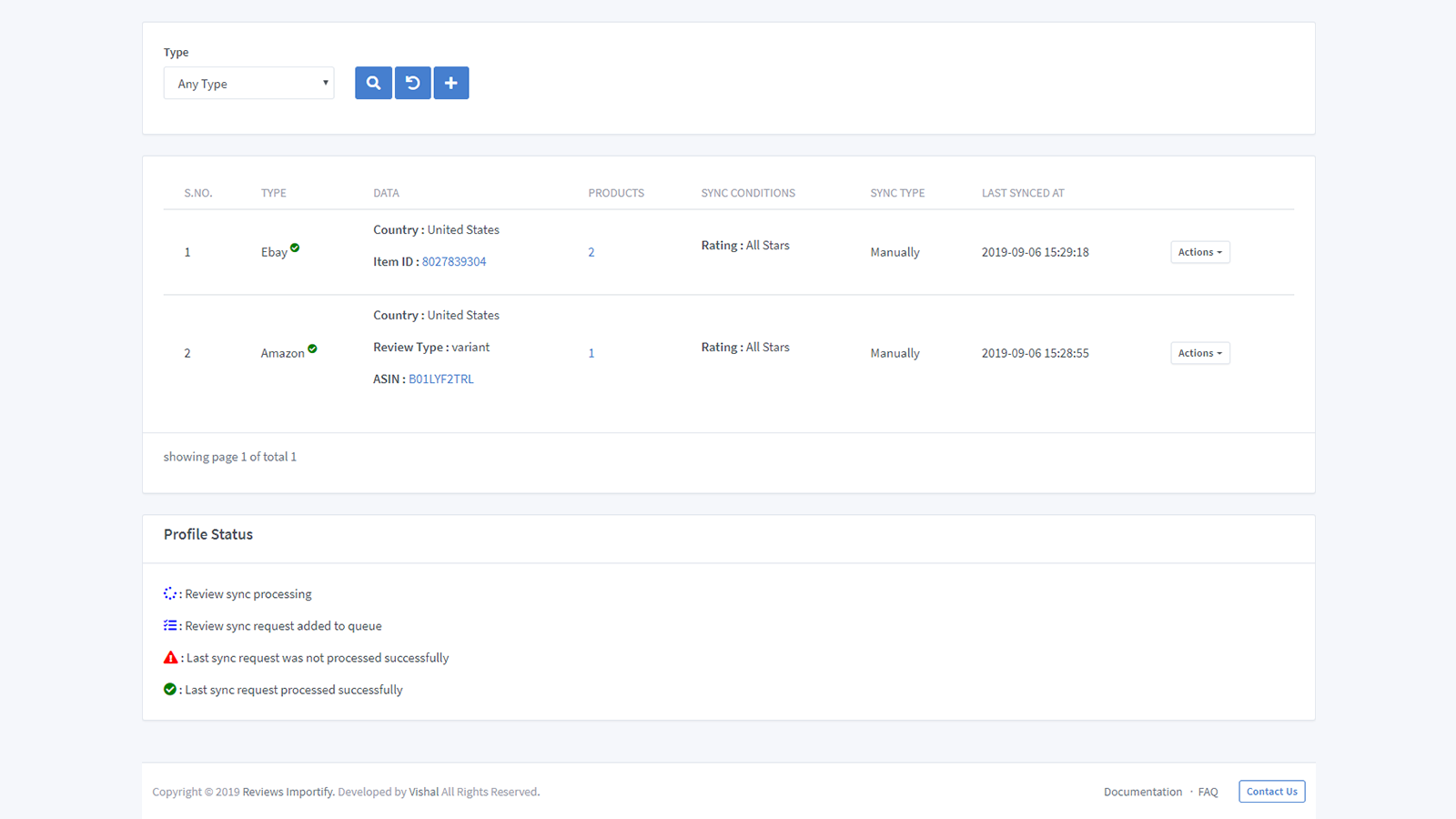Click the review sync processing spinner icon
This screenshot has width=1456, height=819.
click(x=170, y=593)
